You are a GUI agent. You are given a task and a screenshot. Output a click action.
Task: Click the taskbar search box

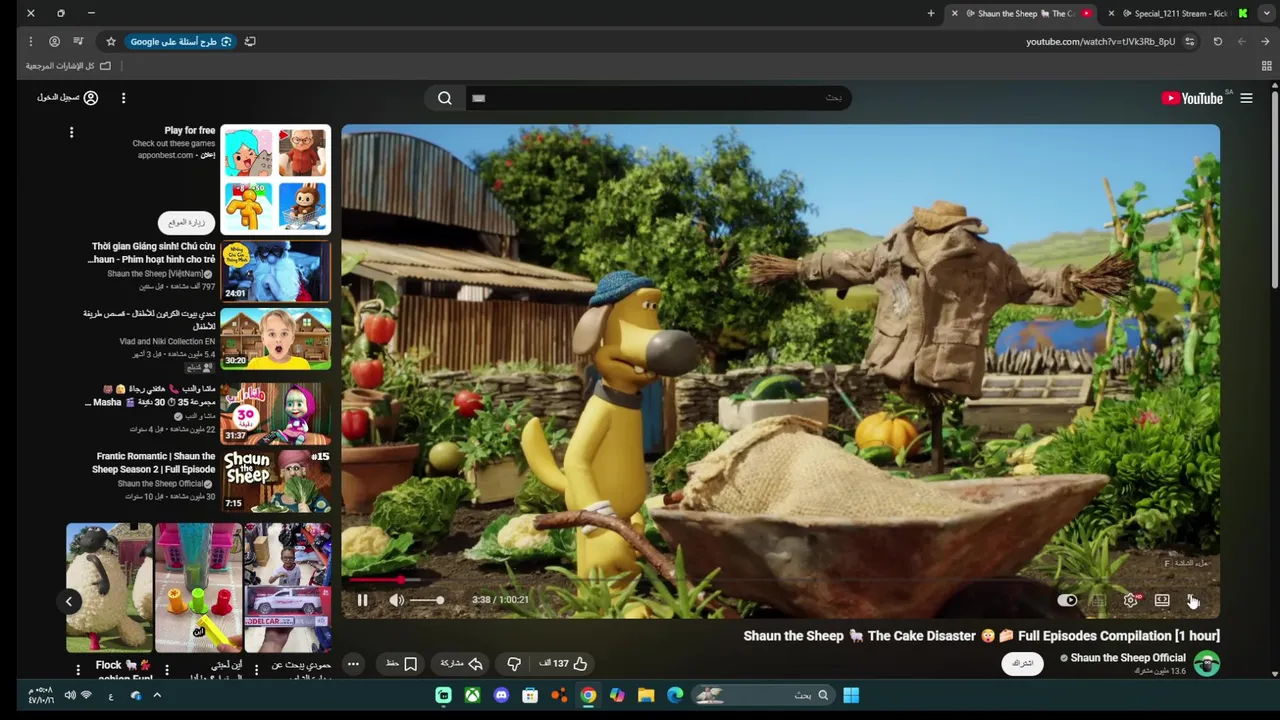click(762, 695)
